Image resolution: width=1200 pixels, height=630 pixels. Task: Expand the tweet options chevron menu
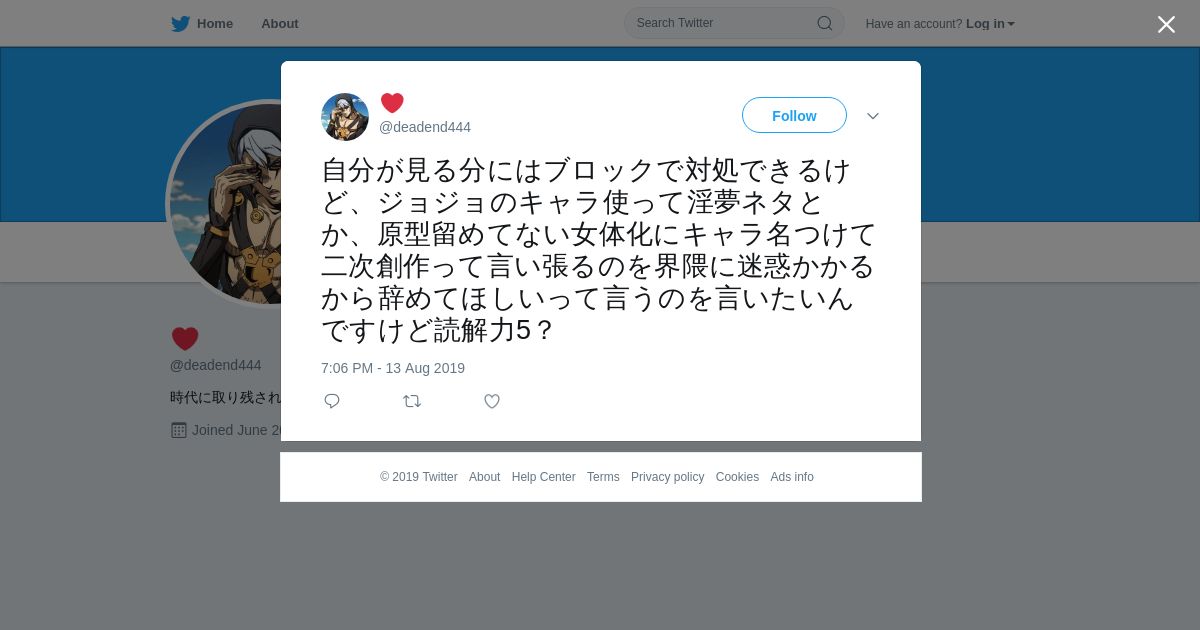[x=873, y=116]
